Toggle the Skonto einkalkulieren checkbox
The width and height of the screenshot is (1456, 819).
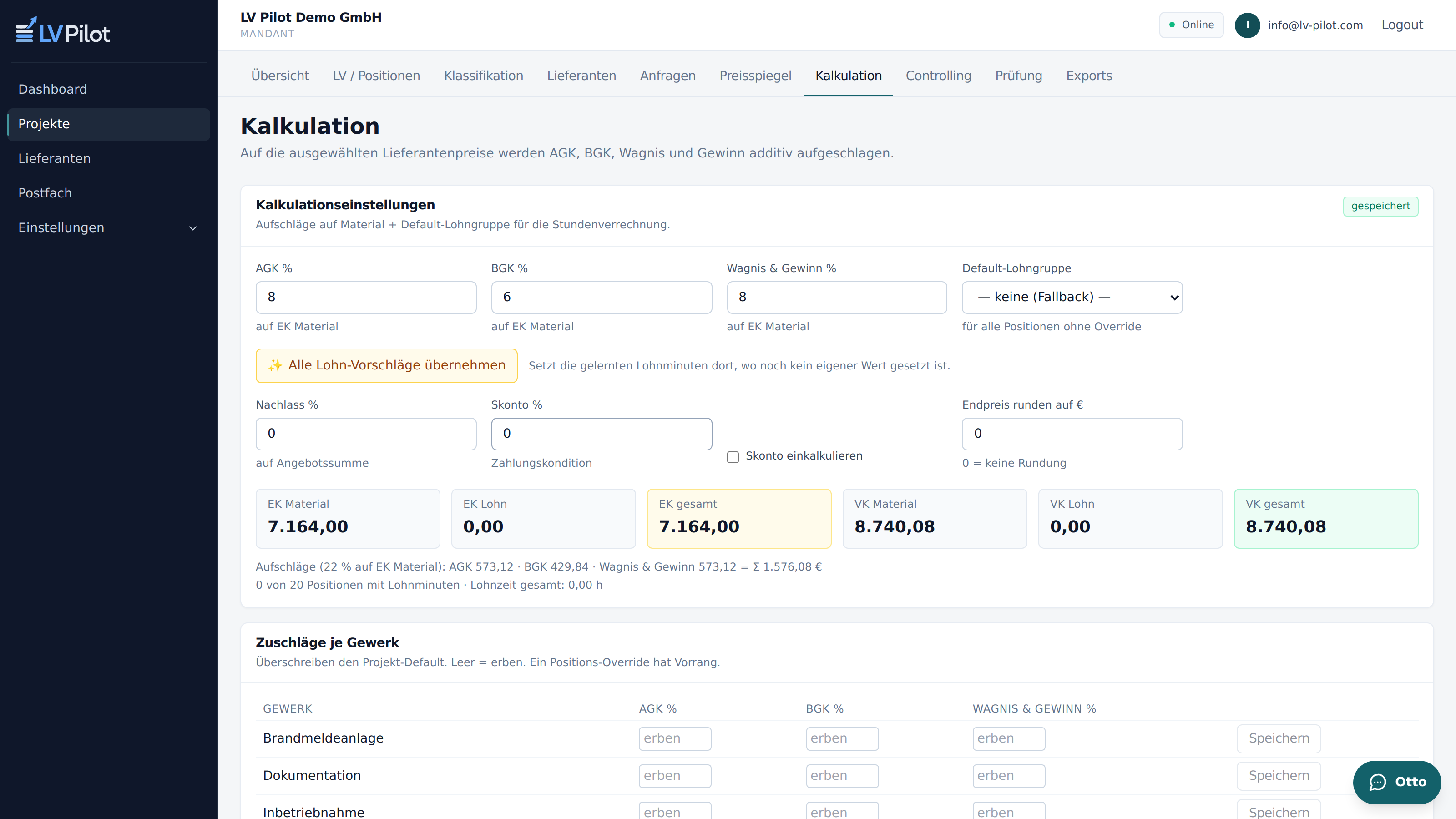pos(733,457)
